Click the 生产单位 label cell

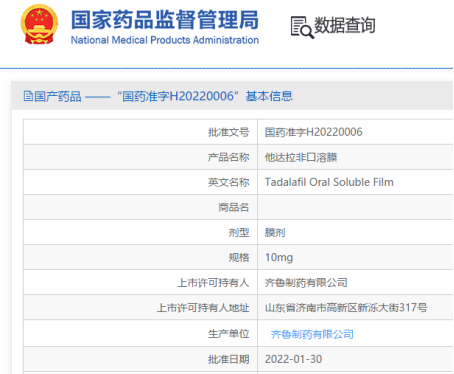[x=140, y=333]
